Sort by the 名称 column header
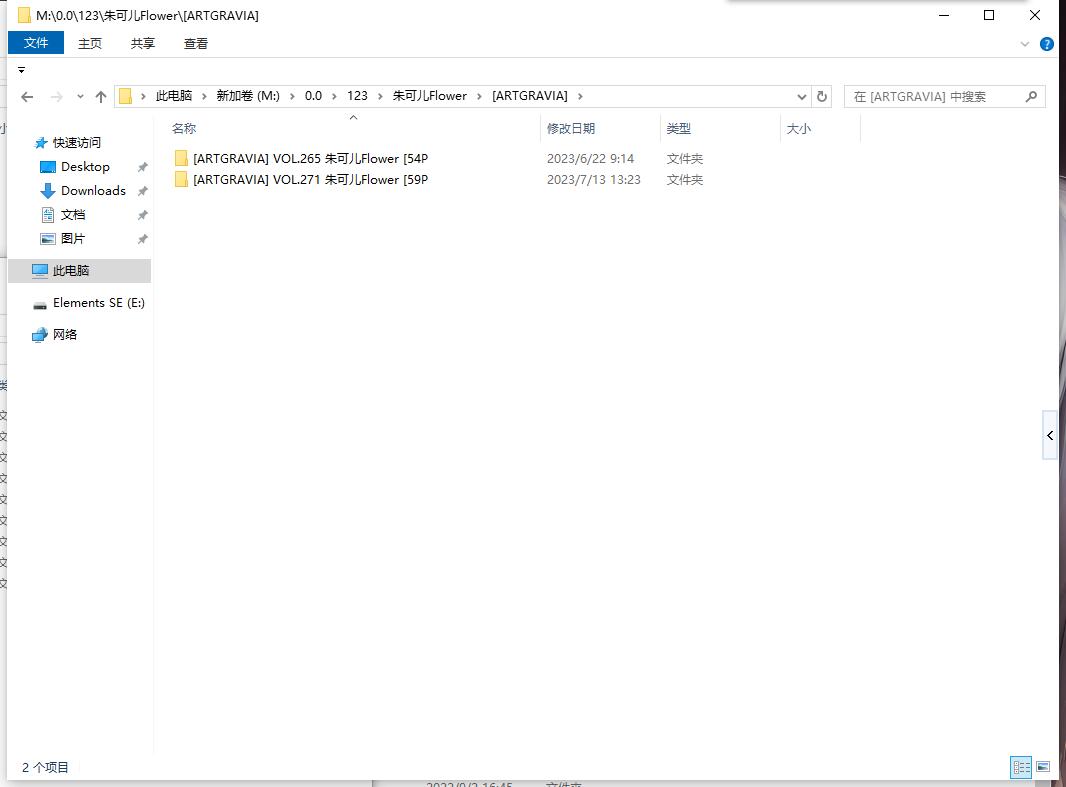1066x787 pixels. (184, 128)
